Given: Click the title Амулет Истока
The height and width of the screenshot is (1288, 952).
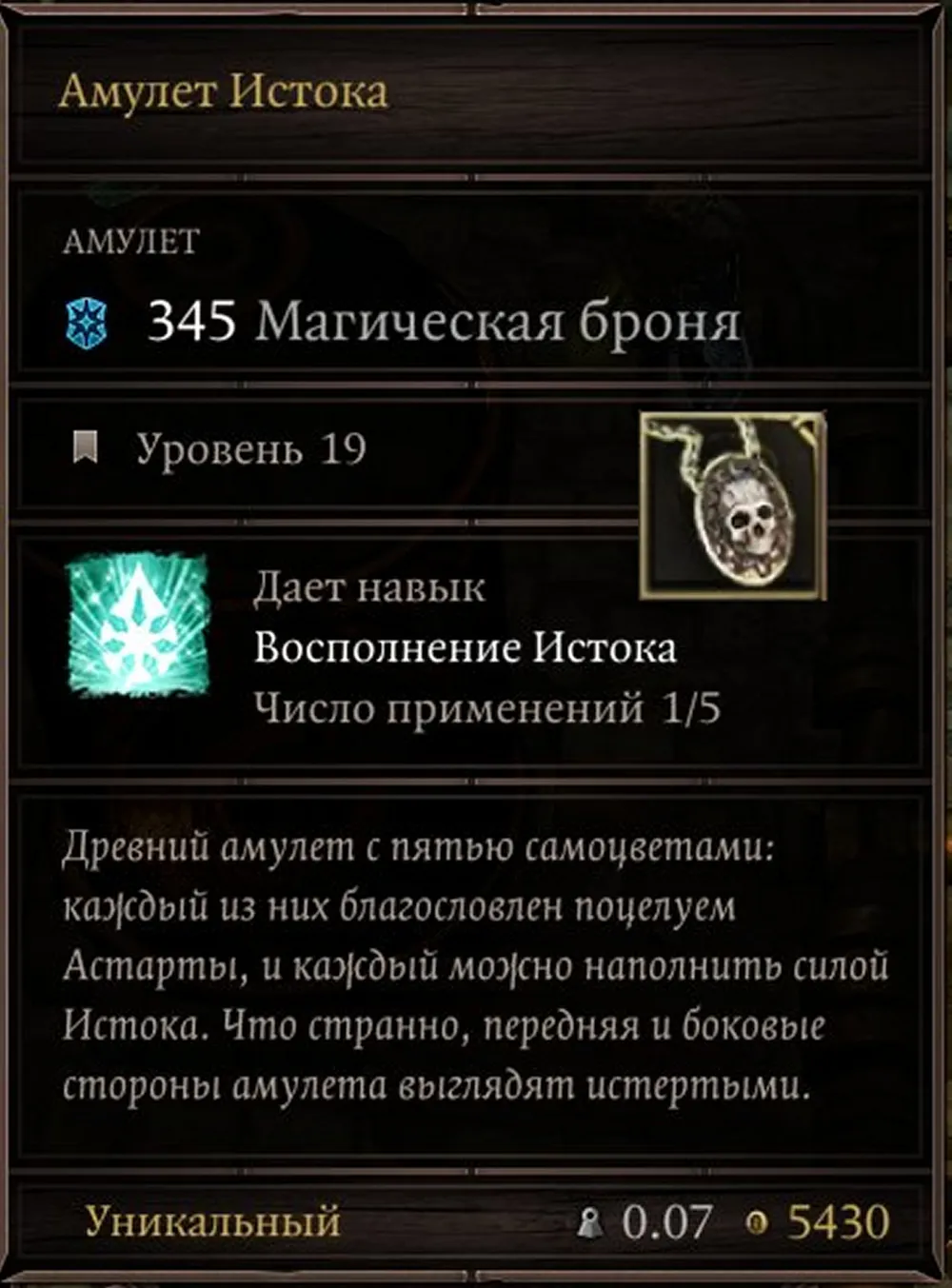Looking at the screenshot, I should (224, 92).
